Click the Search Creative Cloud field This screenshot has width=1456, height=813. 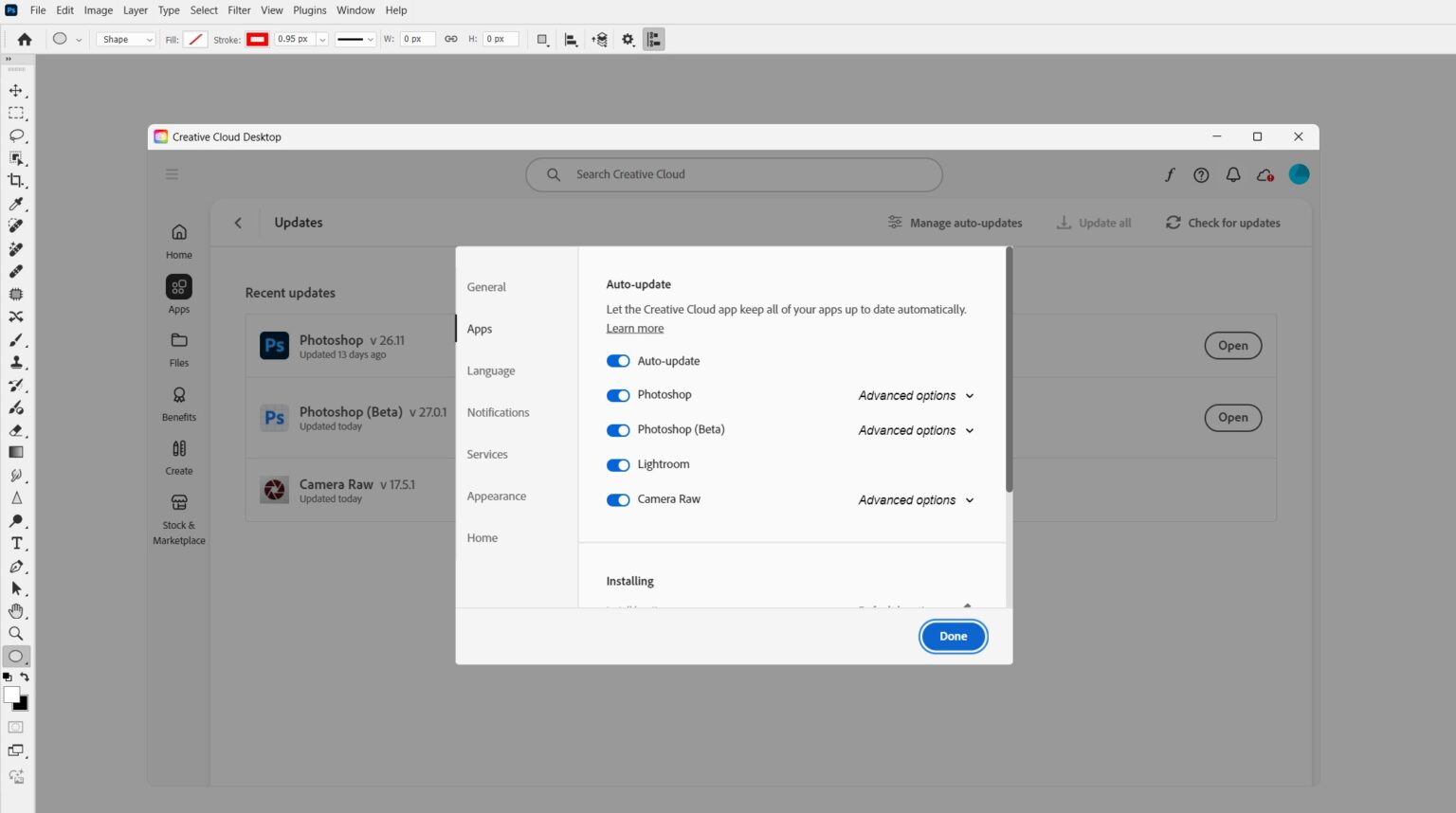coord(735,174)
